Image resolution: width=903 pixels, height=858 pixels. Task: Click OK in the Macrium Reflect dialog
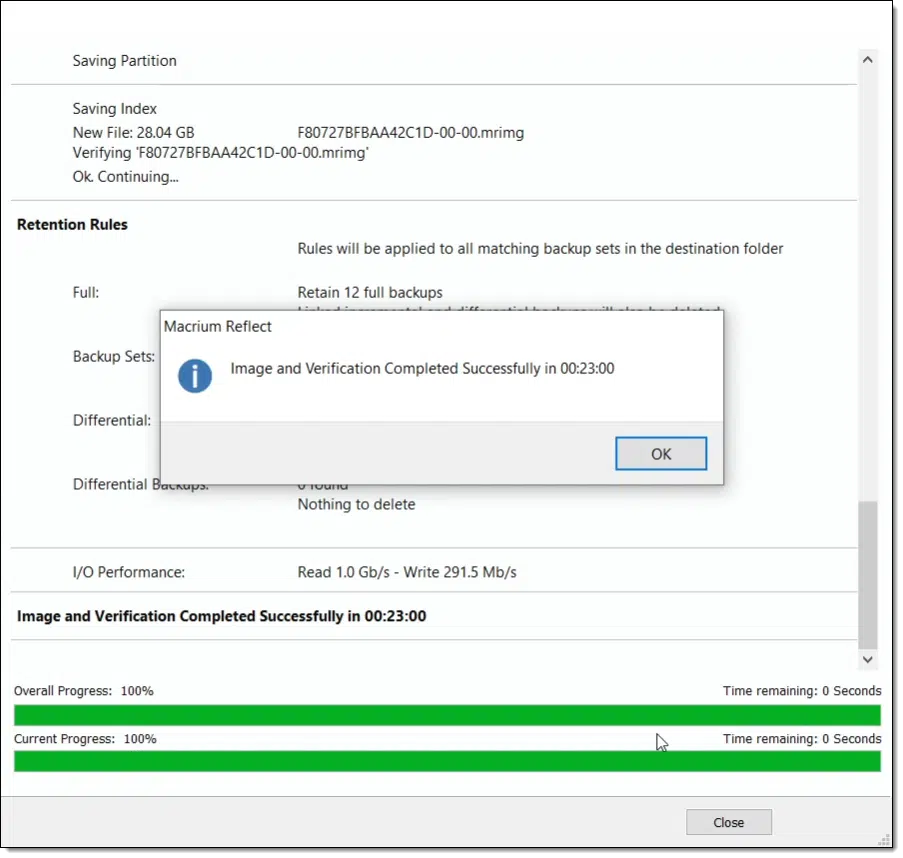click(661, 454)
